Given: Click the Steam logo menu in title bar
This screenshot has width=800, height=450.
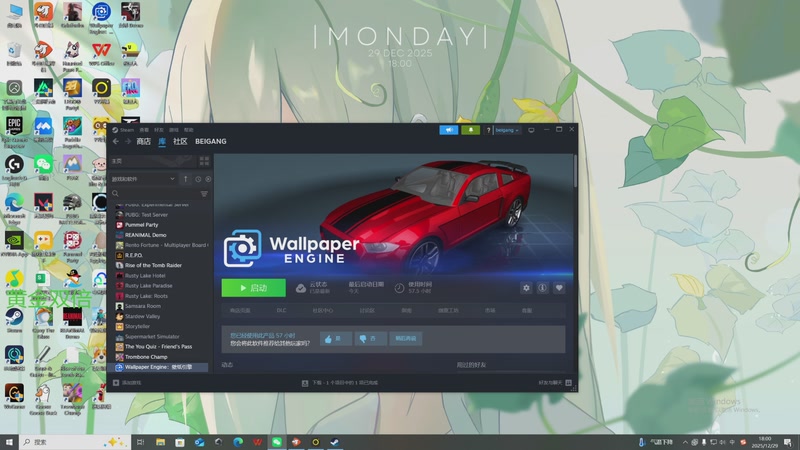Looking at the screenshot, I should point(123,130).
